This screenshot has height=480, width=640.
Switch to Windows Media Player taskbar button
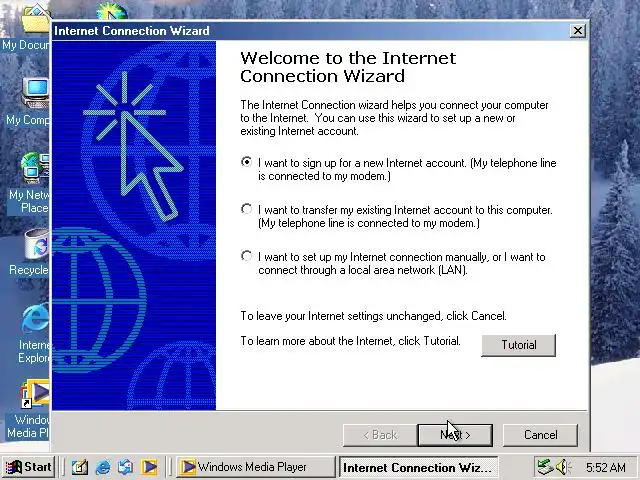[256, 467]
